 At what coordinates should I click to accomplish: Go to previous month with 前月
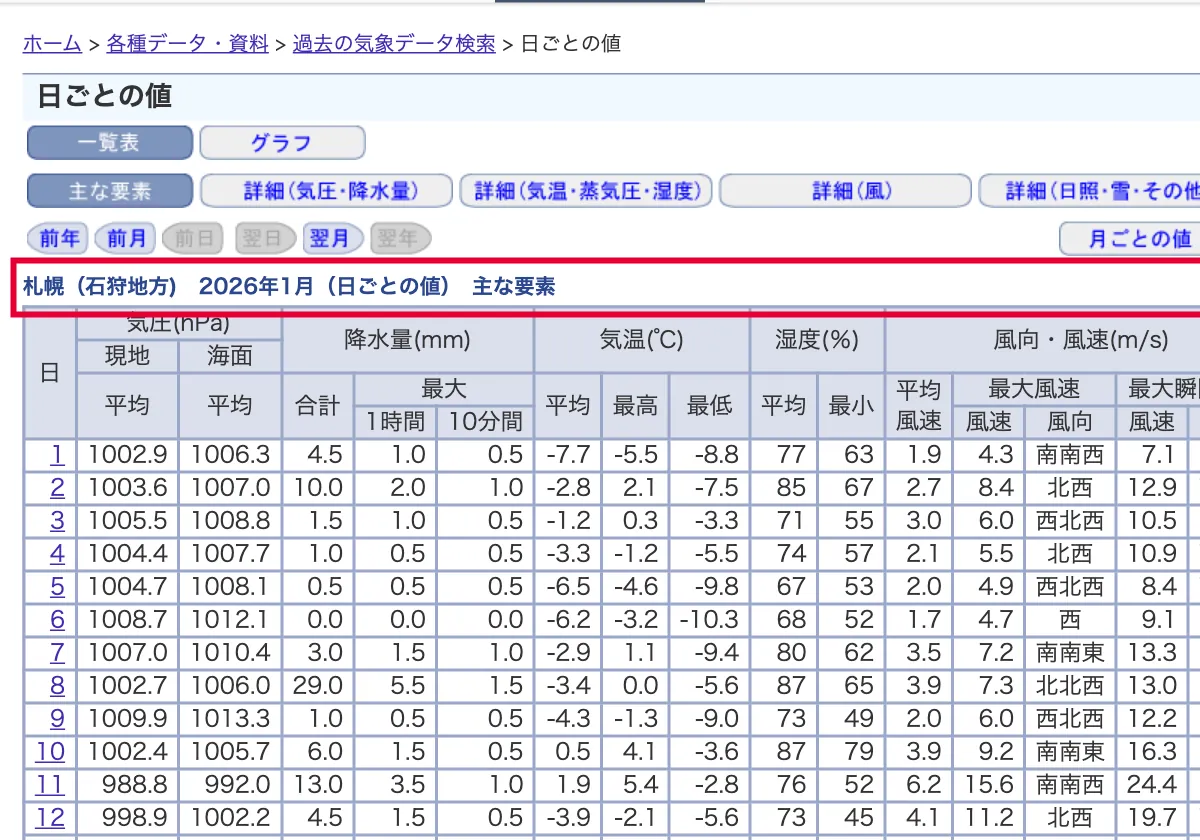point(127,239)
